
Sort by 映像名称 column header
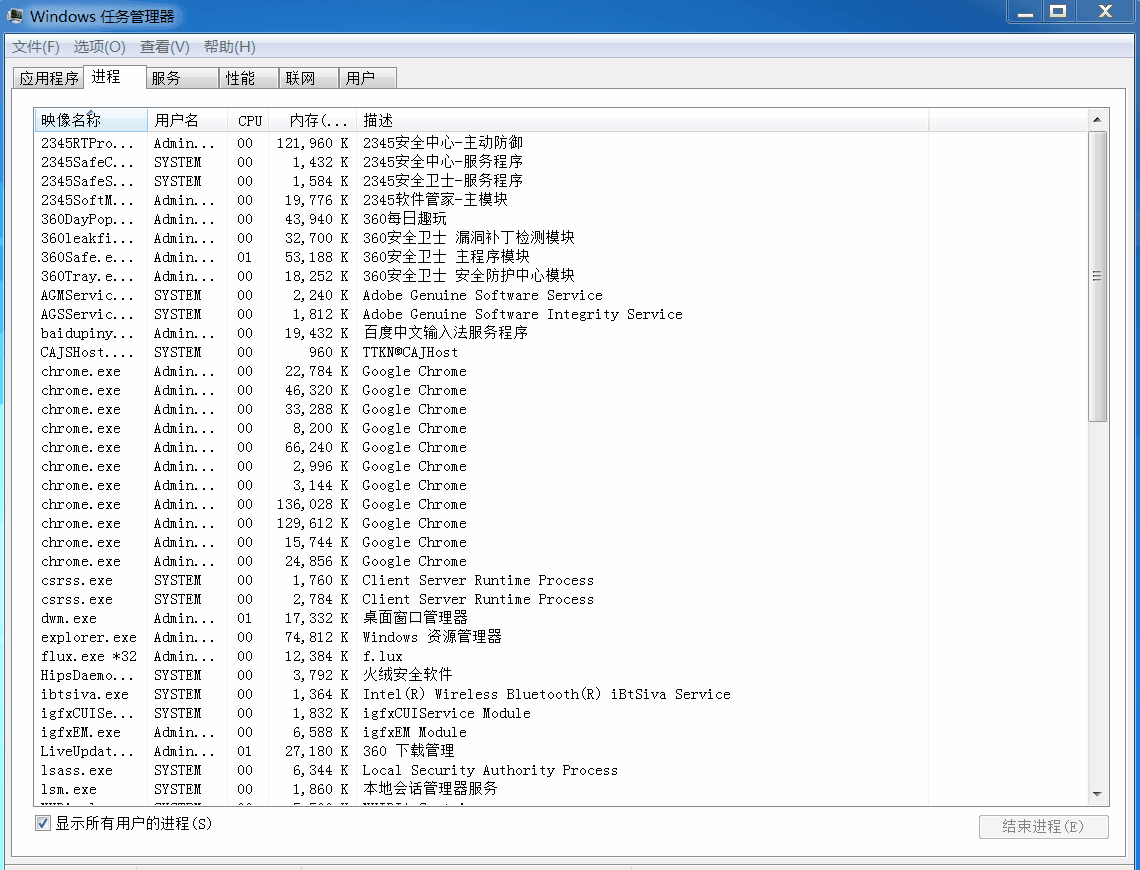(x=90, y=121)
